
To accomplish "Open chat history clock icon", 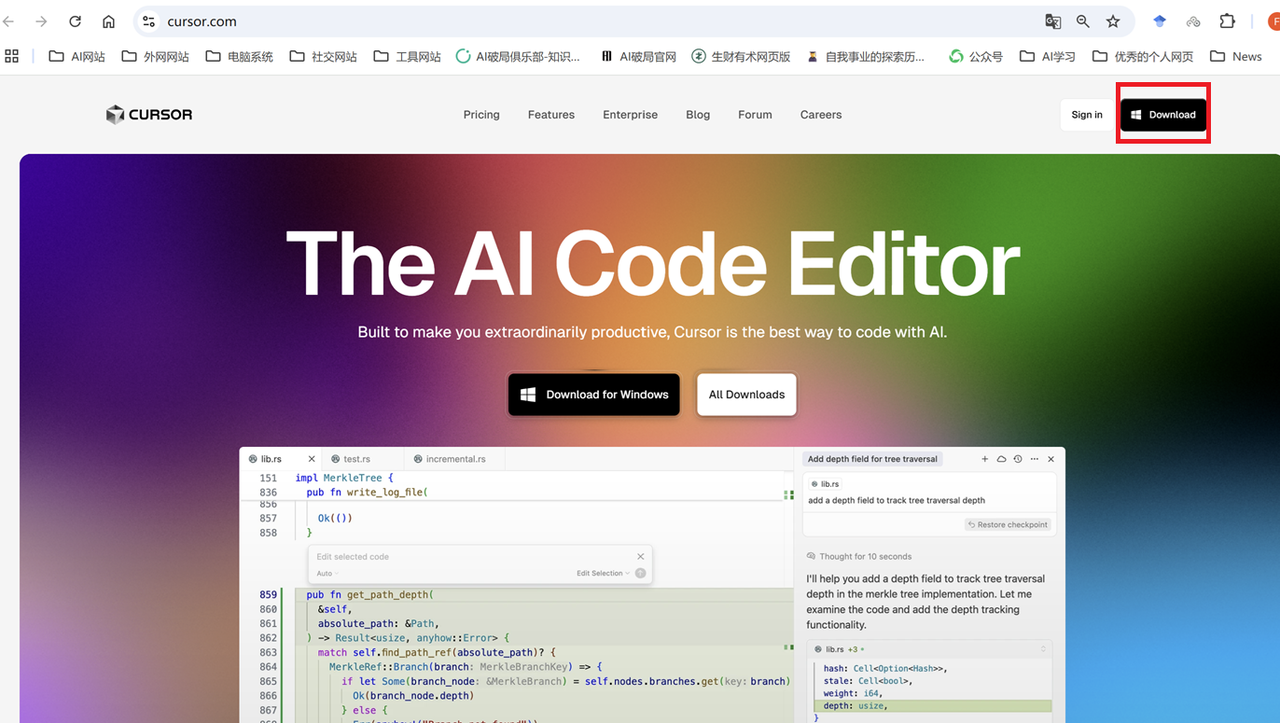I will [1018, 459].
